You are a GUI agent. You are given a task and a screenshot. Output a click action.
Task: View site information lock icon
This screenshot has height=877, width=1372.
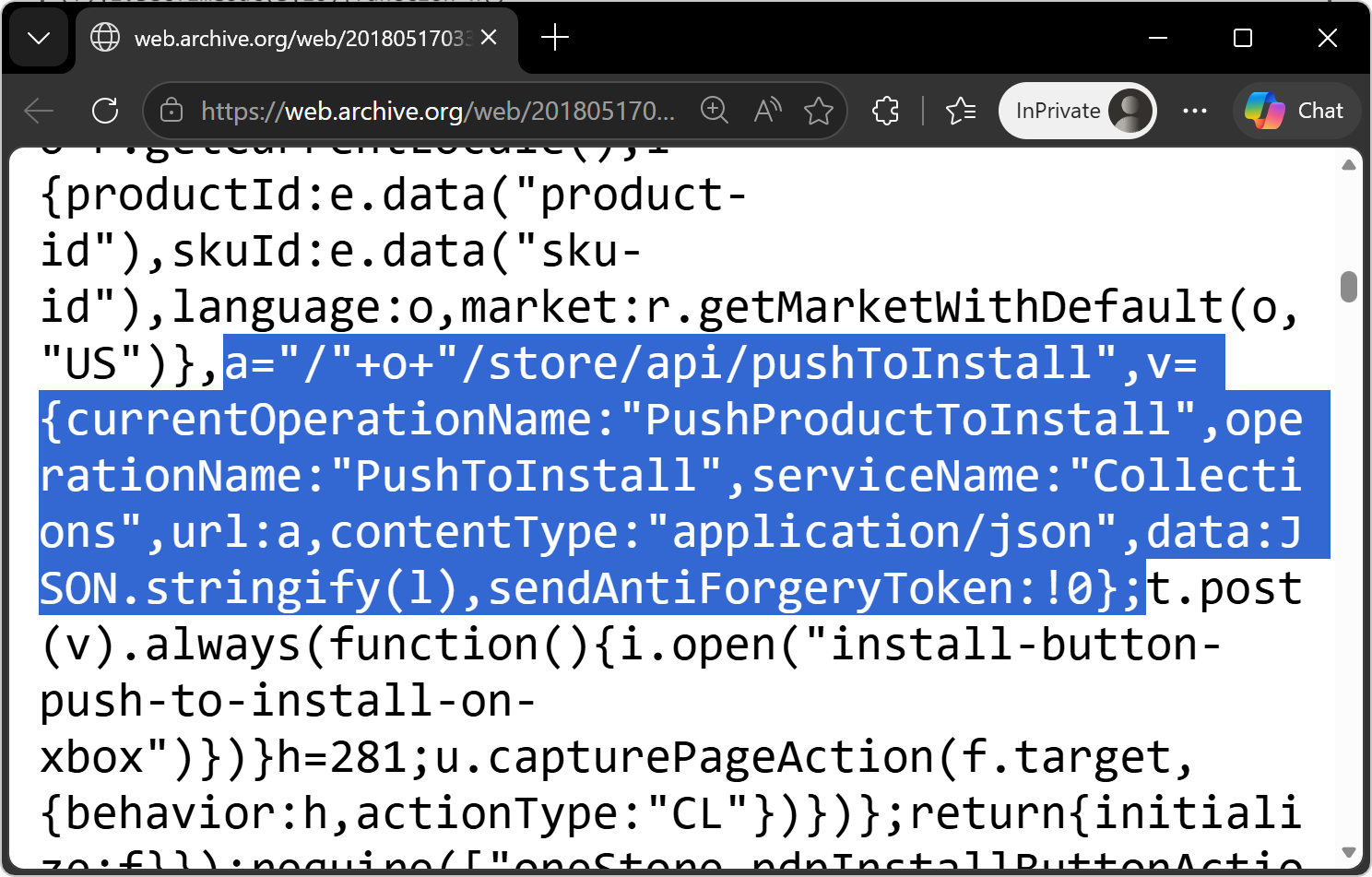(171, 111)
